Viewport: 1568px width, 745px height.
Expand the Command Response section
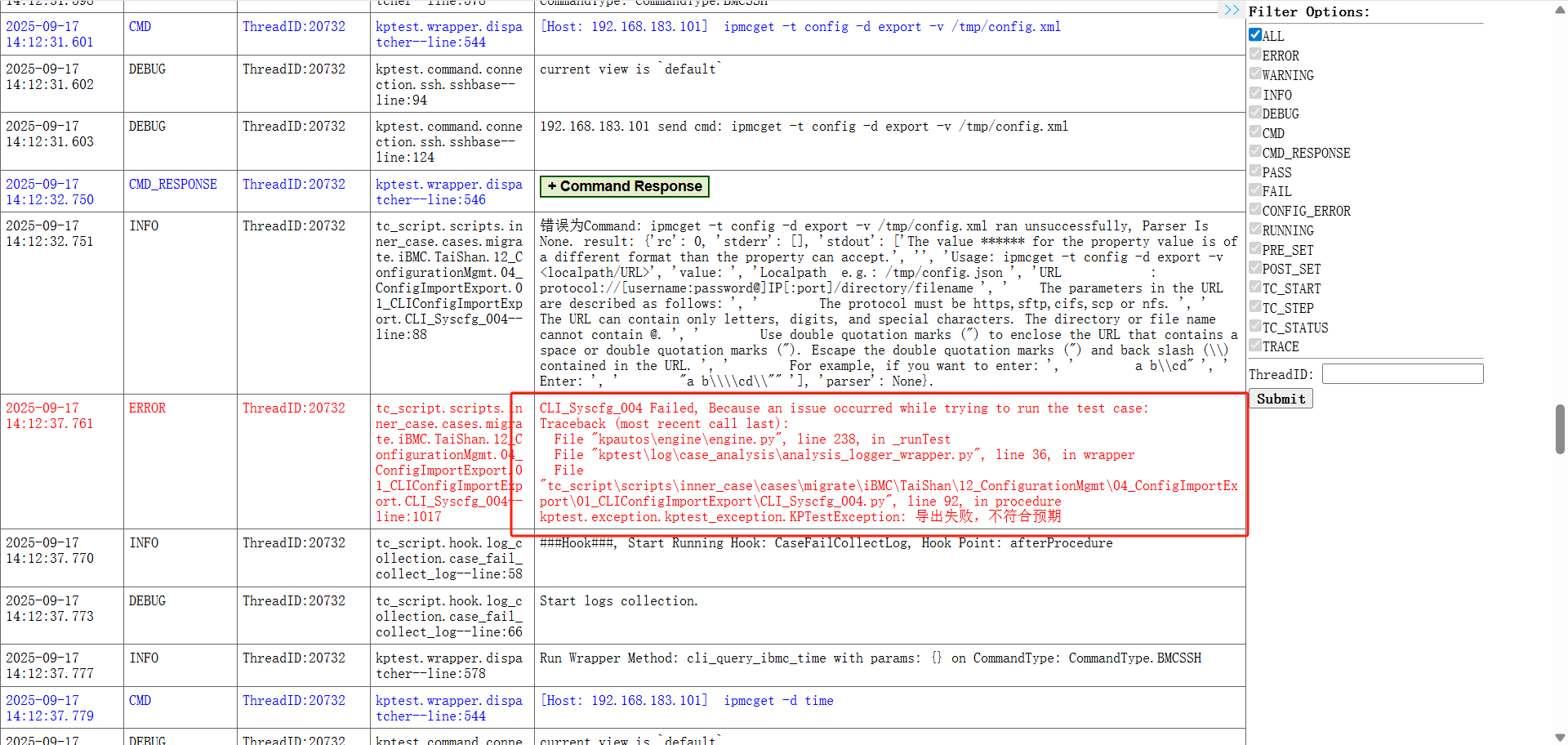pos(624,186)
